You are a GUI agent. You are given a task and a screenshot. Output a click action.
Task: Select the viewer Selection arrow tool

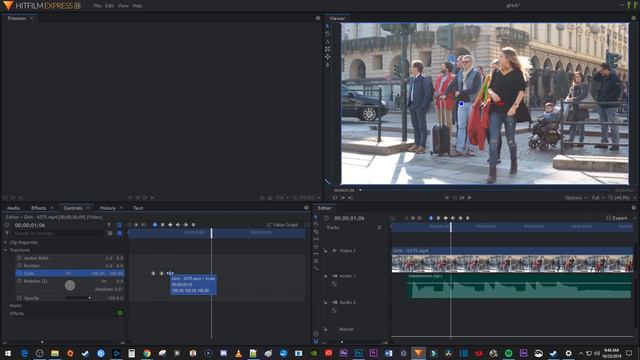pyautogui.click(x=327, y=27)
